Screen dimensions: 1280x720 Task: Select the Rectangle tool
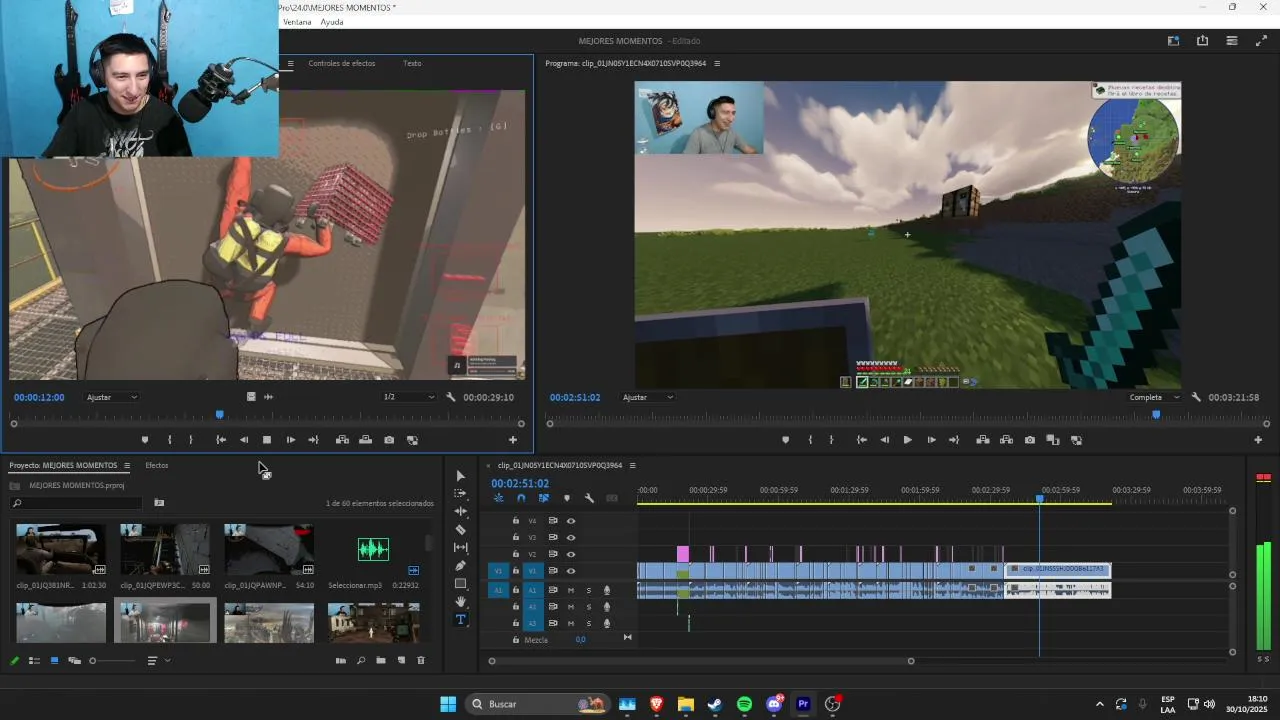460,583
